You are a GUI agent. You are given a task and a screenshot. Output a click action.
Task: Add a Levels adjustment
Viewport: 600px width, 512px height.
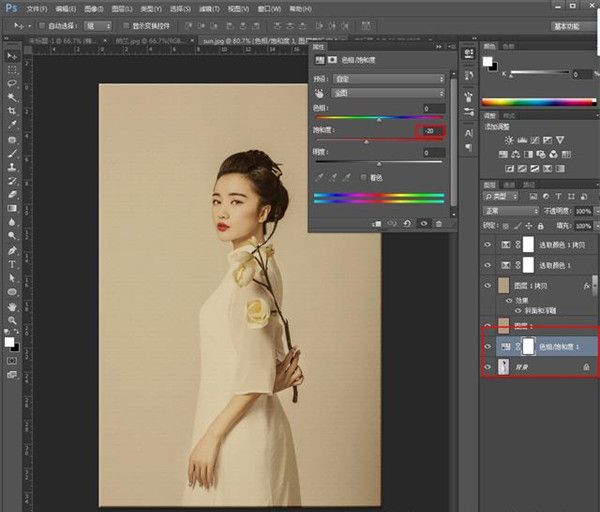pos(522,140)
